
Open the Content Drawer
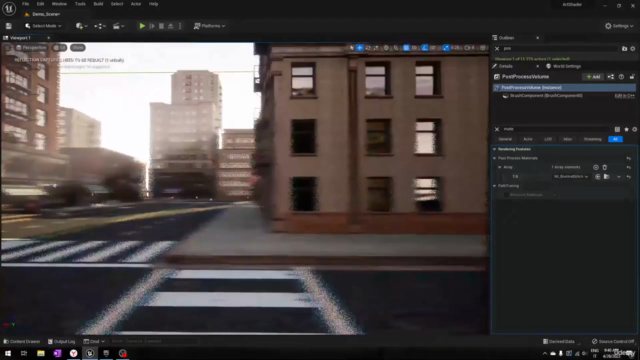(x=22, y=342)
